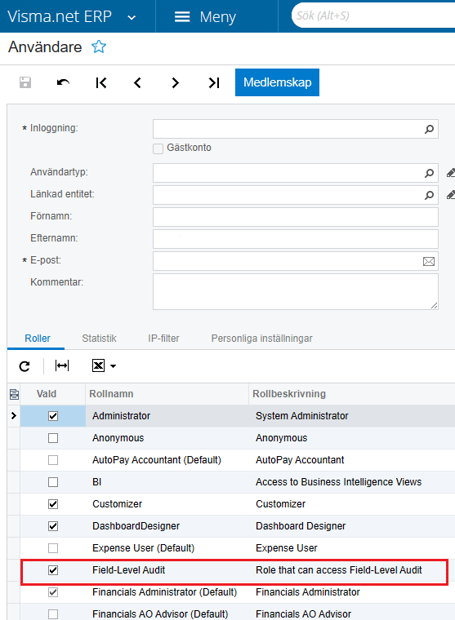Switch to the Statistik tab
The height and width of the screenshot is (620, 455).
point(99,338)
